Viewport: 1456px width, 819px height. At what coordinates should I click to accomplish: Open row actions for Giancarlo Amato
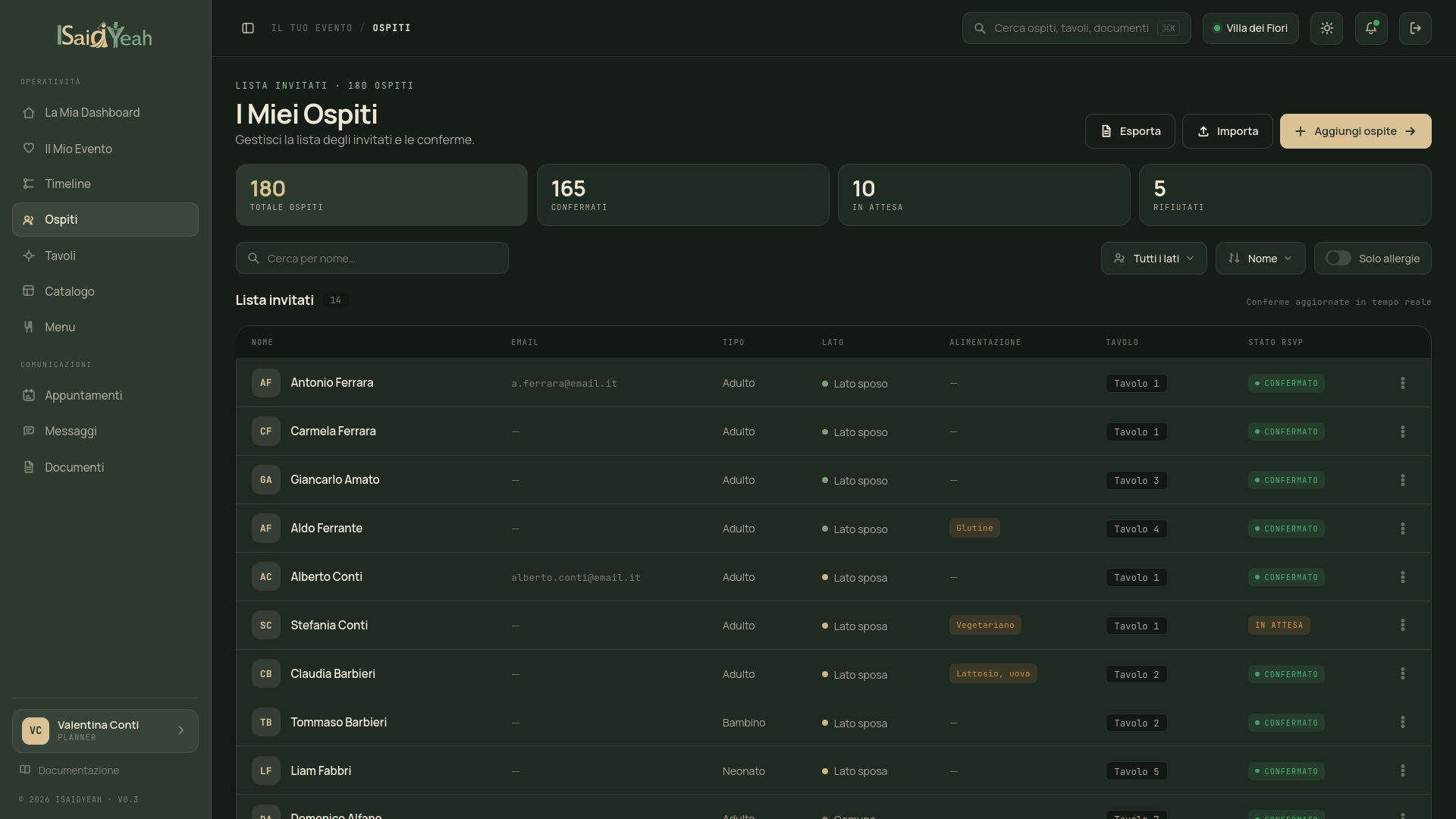click(x=1403, y=480)
